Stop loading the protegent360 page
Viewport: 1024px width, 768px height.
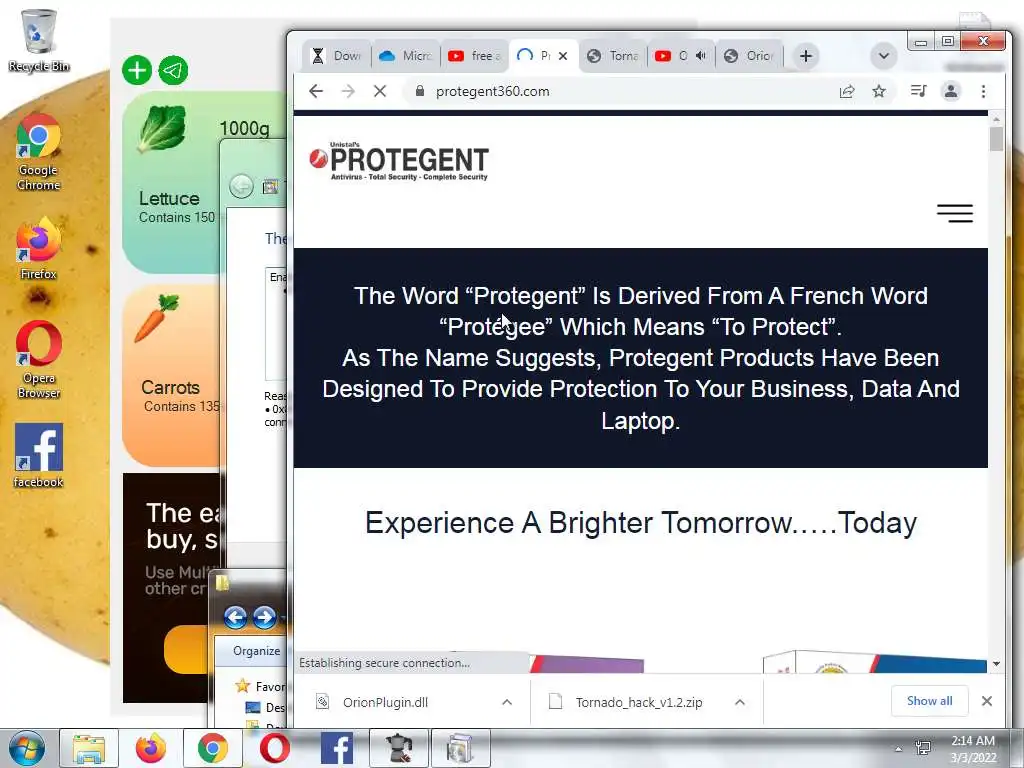tap(379, 91)
